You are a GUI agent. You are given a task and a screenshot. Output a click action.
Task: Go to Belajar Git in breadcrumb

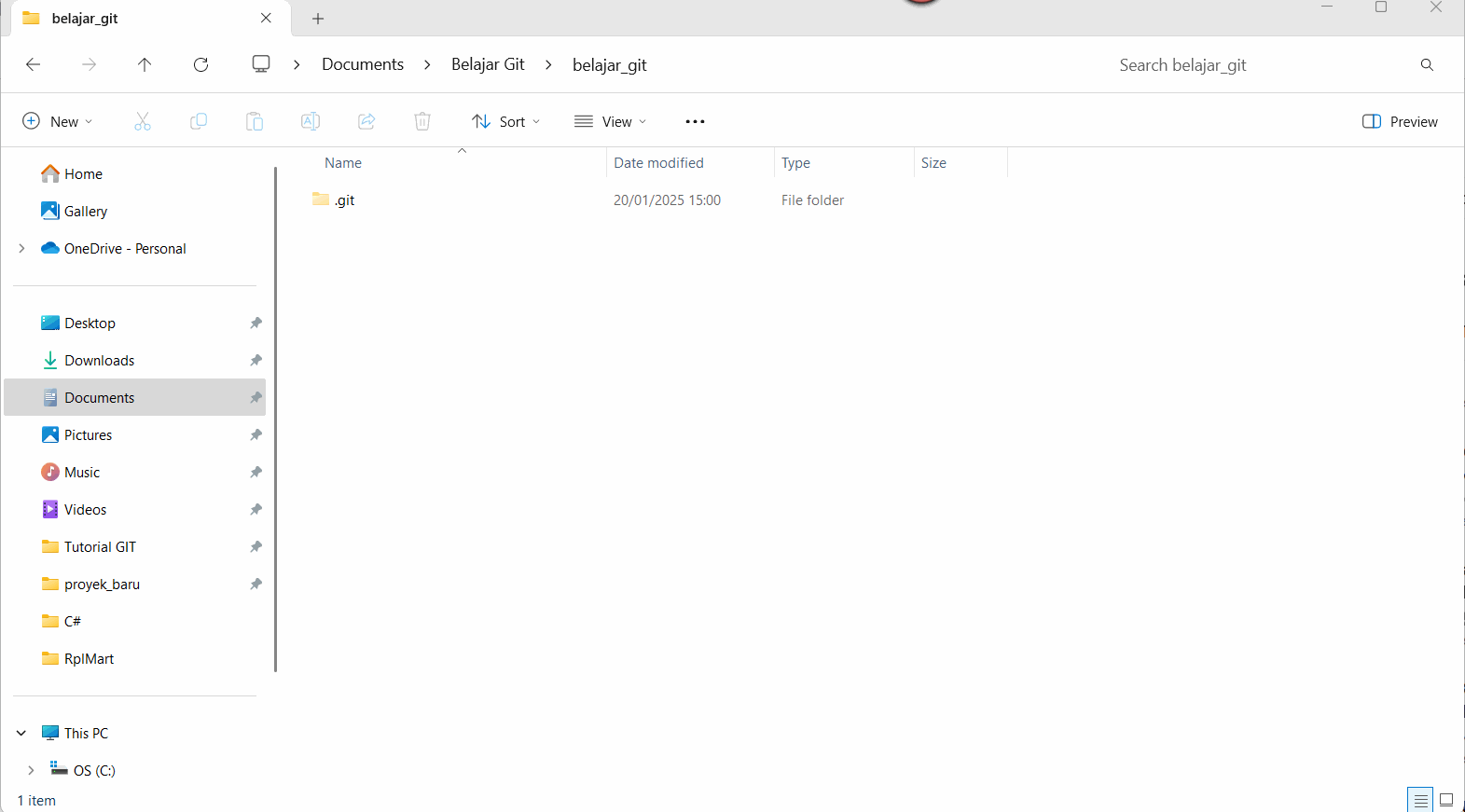tap(488, 64)
